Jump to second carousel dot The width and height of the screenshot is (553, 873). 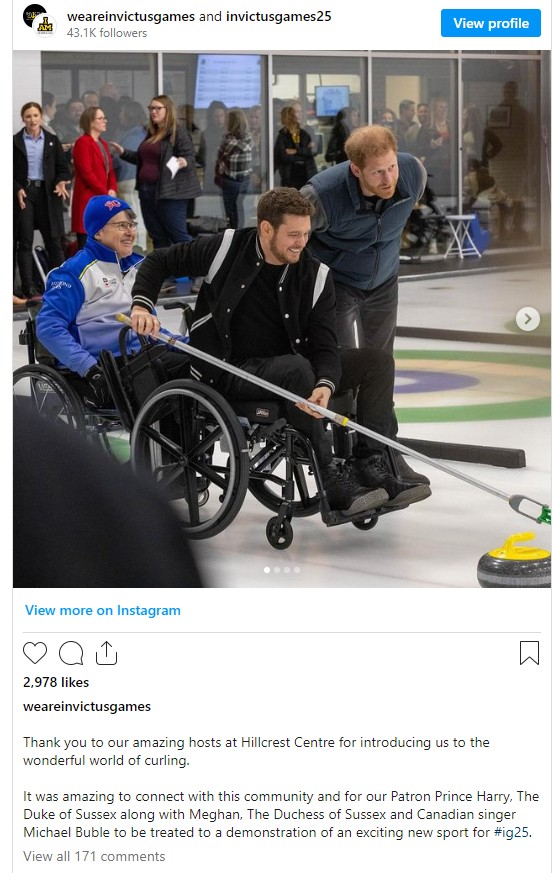[x=277, y=570]
